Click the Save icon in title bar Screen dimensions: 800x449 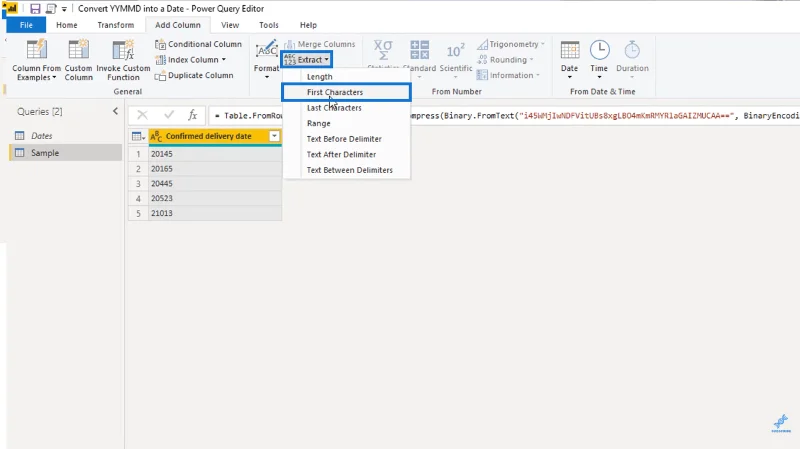click(x=35, y=9)
